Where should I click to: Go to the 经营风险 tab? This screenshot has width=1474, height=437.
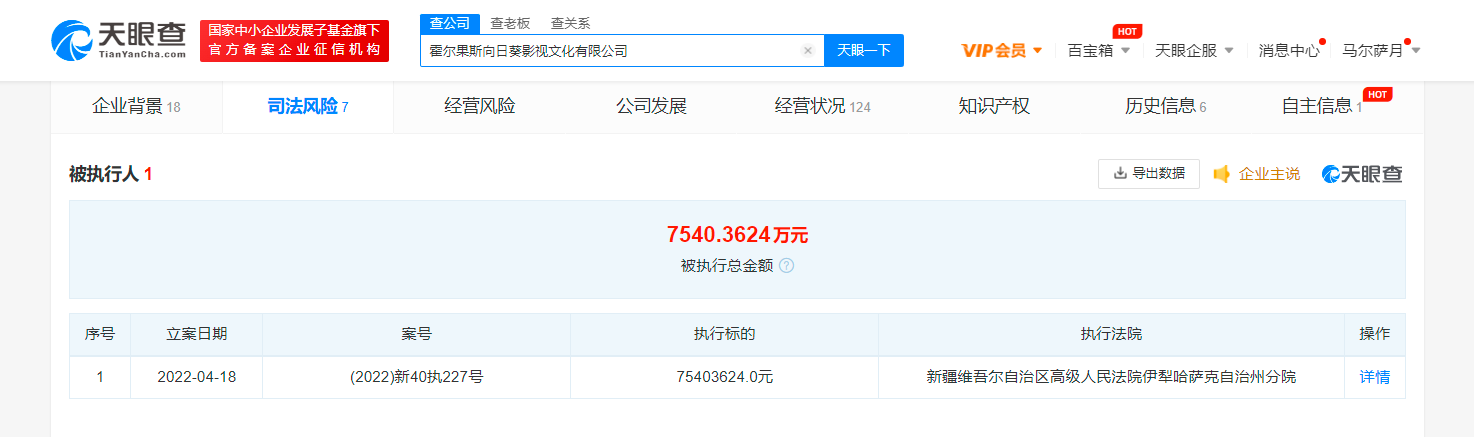[480, 106]
